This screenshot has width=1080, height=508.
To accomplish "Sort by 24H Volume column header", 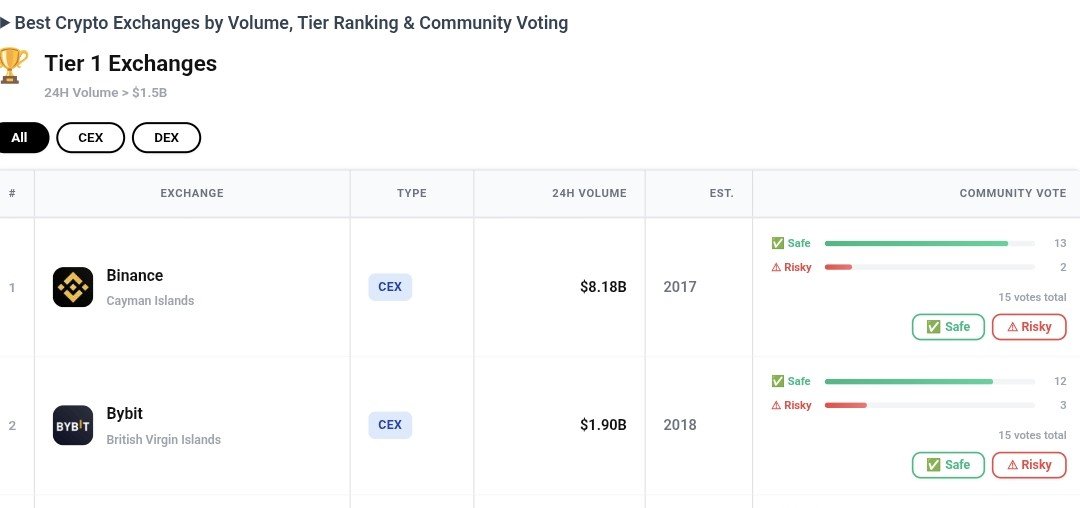I will 590,193.
